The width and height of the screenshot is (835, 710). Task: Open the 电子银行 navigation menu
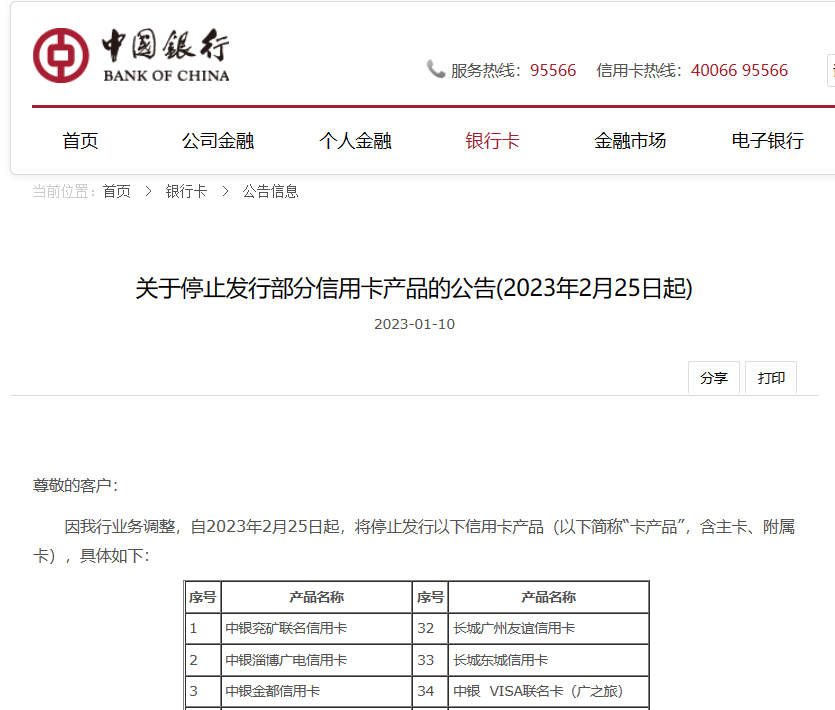[x=767, y=141]
